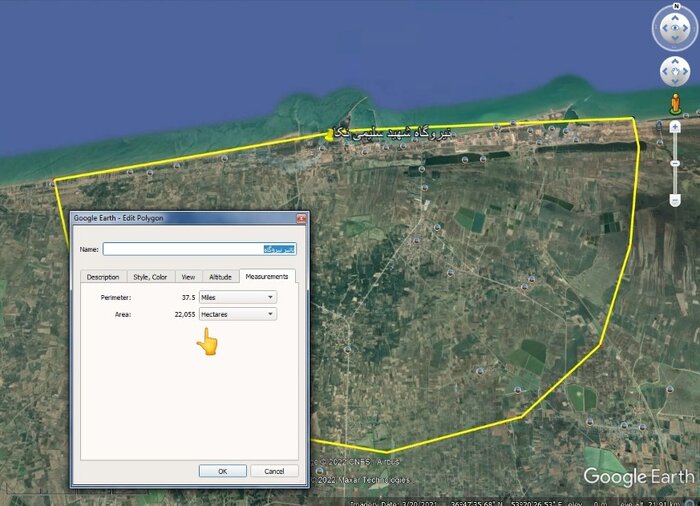
Task: Open the Perimeter units dropdown
Action: coord(237,297)
